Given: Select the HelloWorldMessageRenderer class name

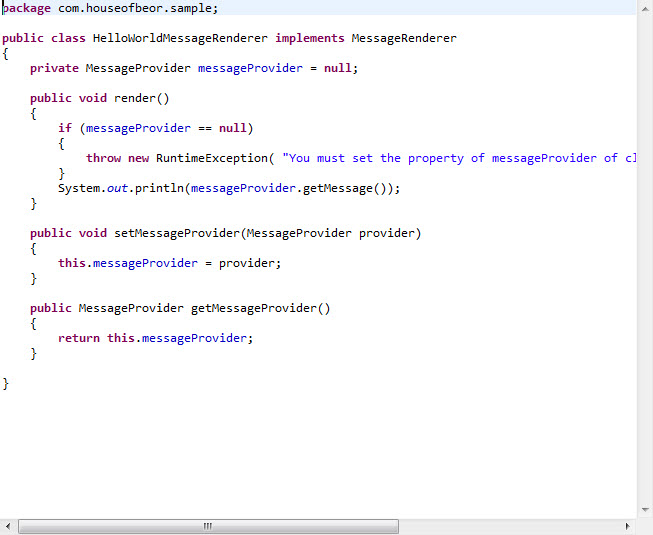Looking at the screenshot, I should [180, 38].
